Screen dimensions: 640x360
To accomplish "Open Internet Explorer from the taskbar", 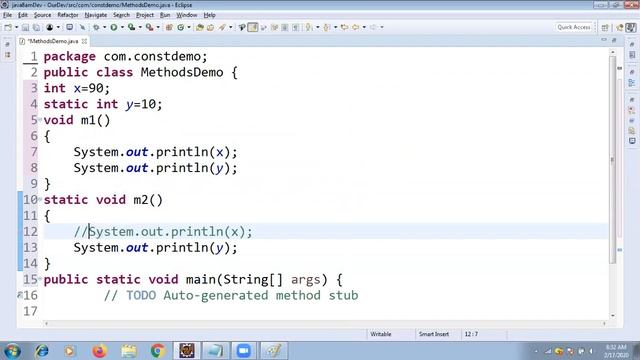I will [41, 351].
